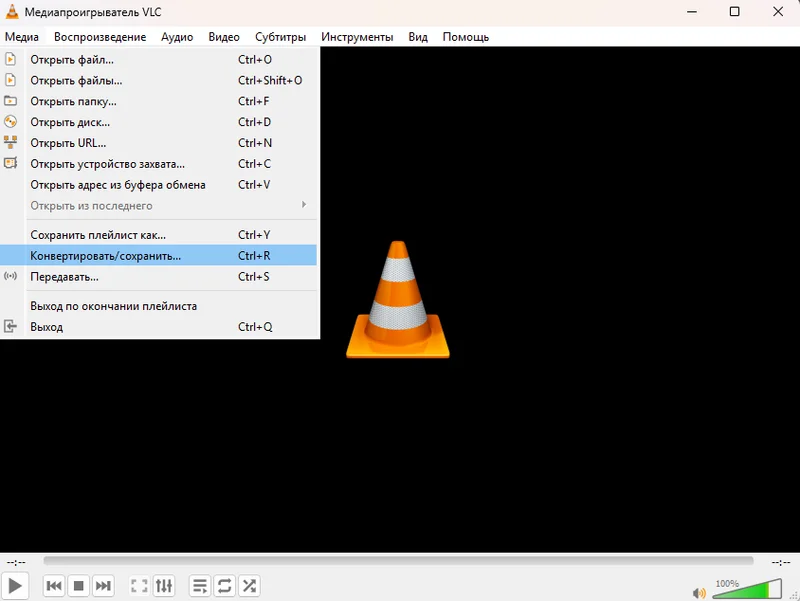Choose 'Открыть файл...' from the menu
800x601 pixels.
point(72,60)
